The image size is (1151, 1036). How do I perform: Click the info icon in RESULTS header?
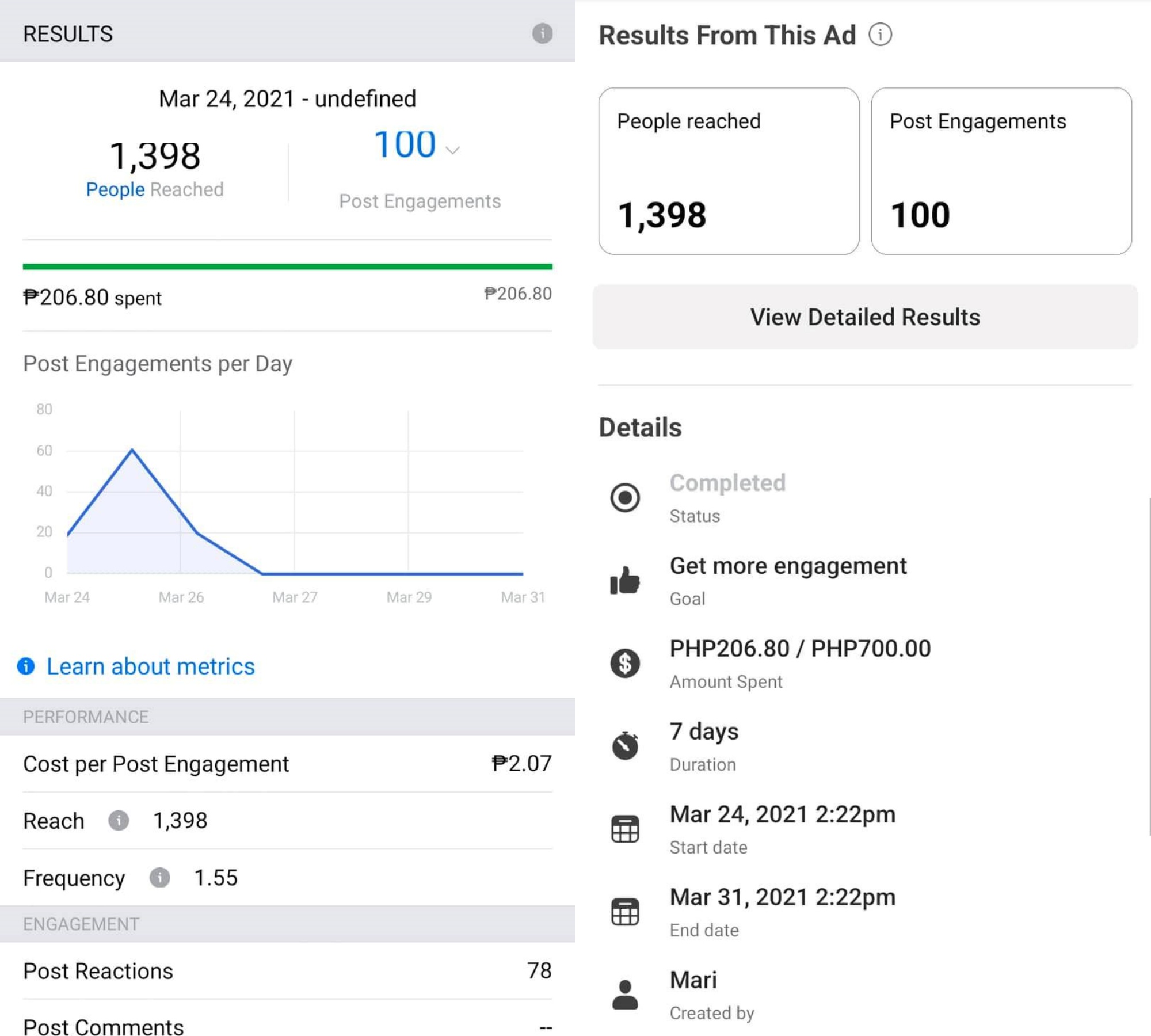542,33
